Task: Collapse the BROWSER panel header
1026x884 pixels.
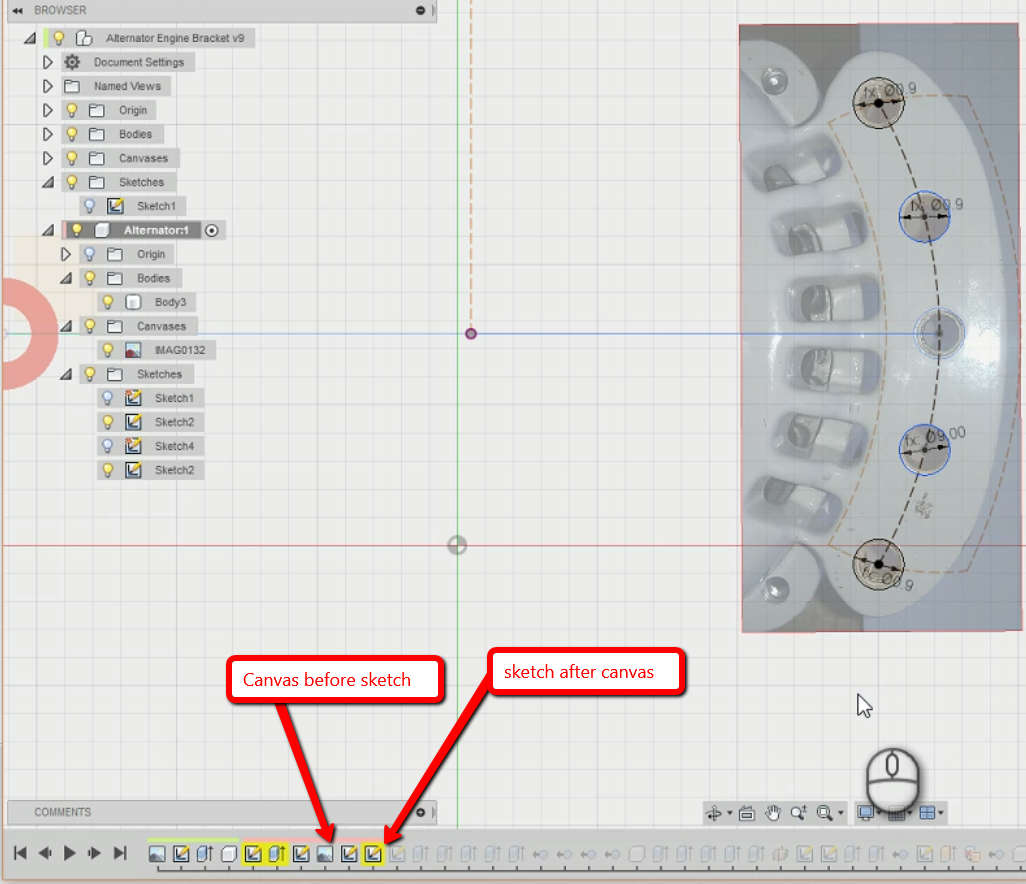Action: [x=16, y=11]
